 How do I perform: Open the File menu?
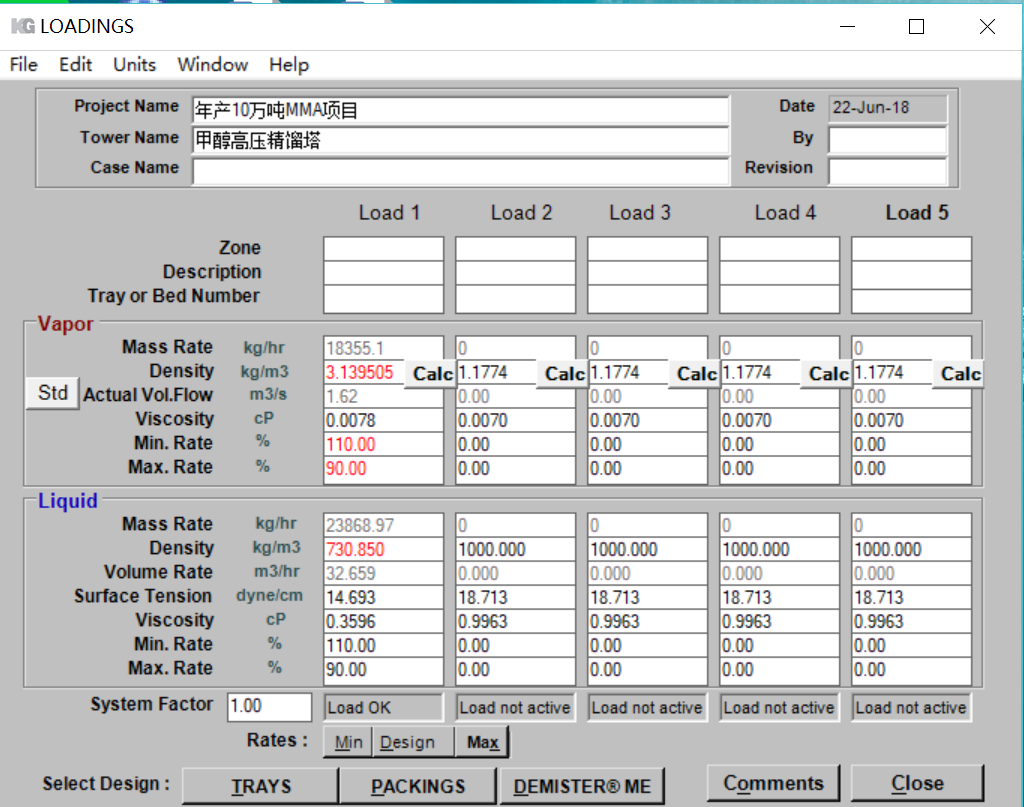click(24, 65)
